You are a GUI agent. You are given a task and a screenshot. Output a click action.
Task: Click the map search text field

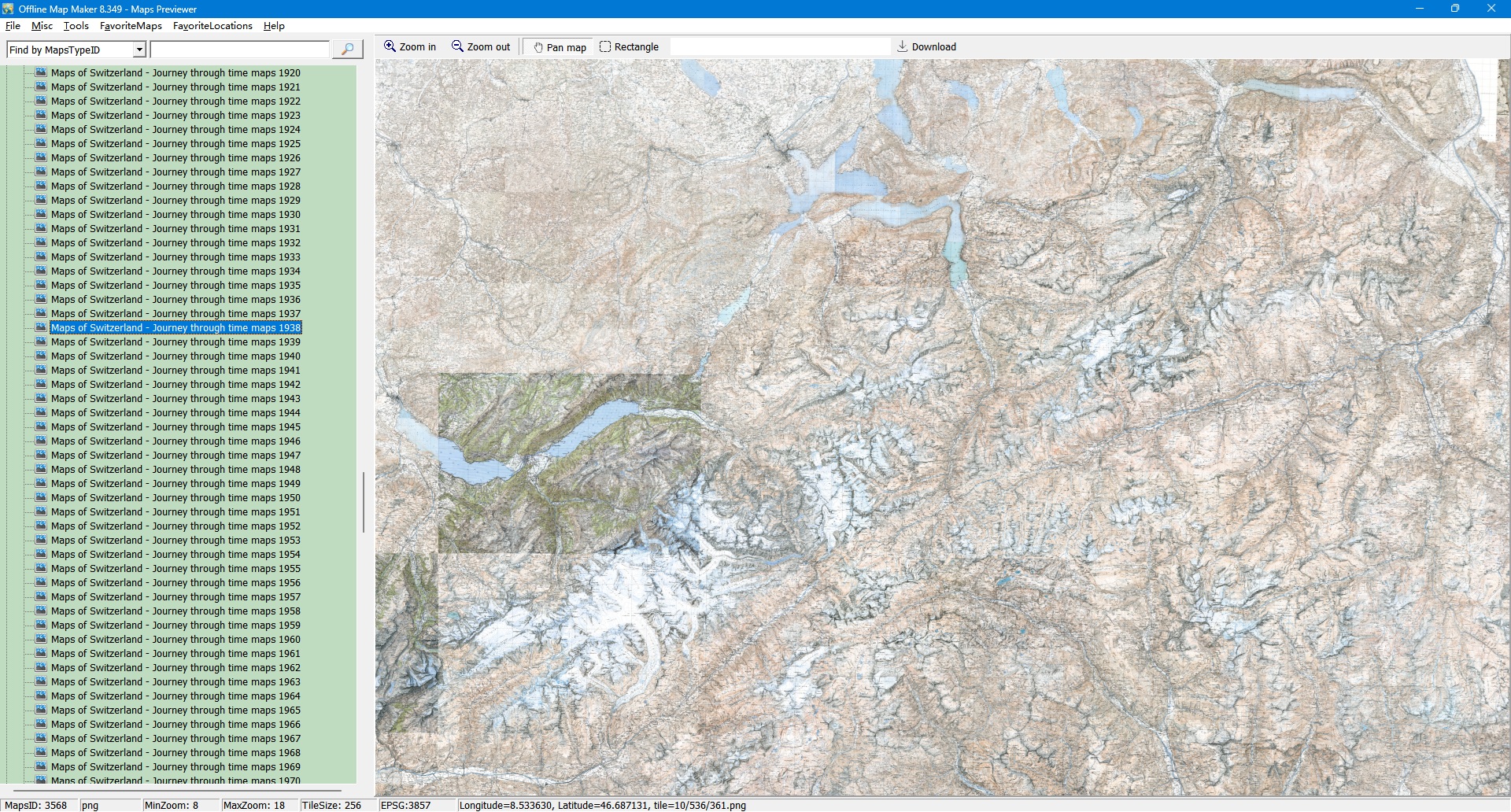(x=239, y=50)
